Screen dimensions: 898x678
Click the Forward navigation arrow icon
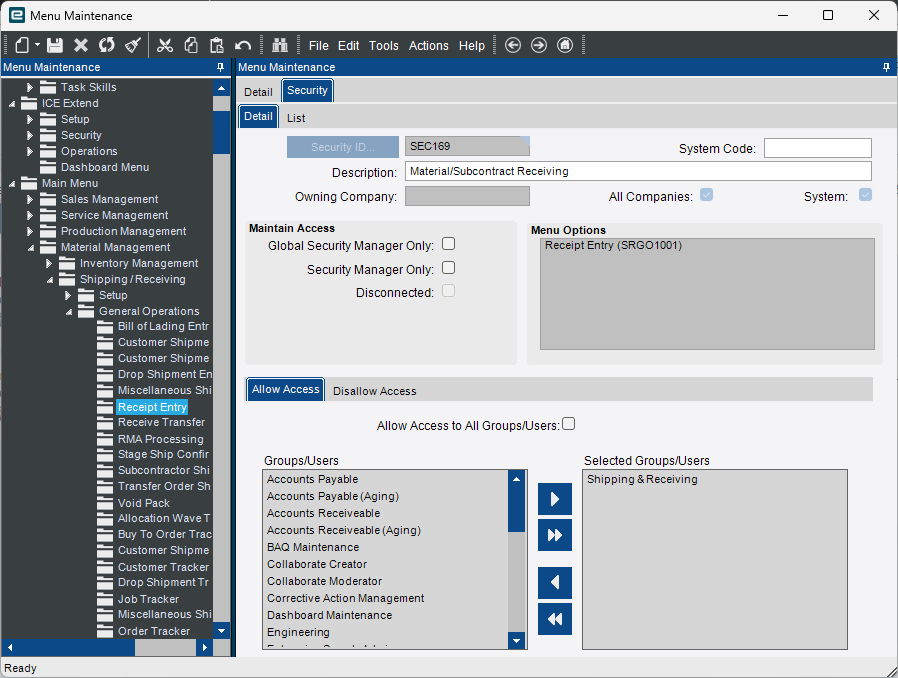(x=538, y=45)
